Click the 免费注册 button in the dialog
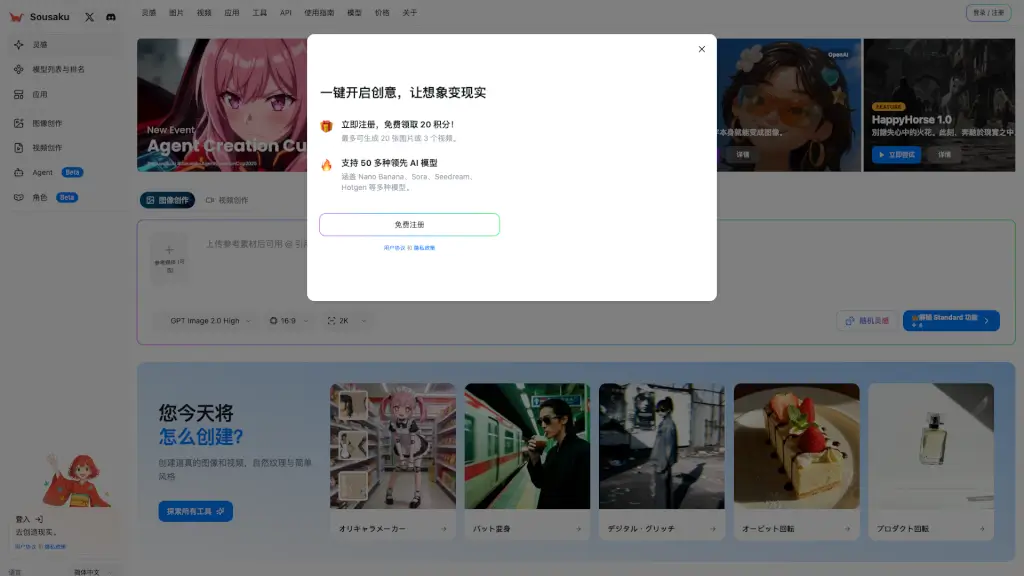This screenshot has width=1024, height=576. [x=409, y=224]
